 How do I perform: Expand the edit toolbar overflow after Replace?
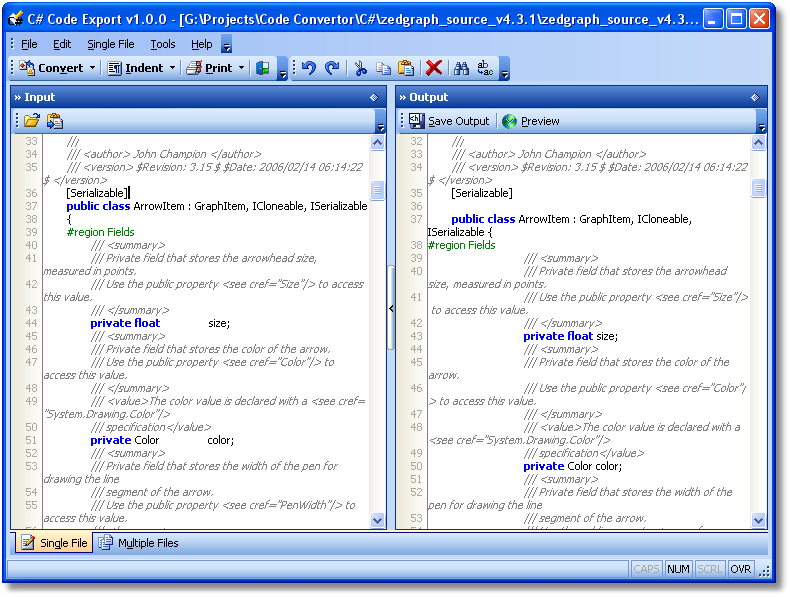(x=504, y=69)
